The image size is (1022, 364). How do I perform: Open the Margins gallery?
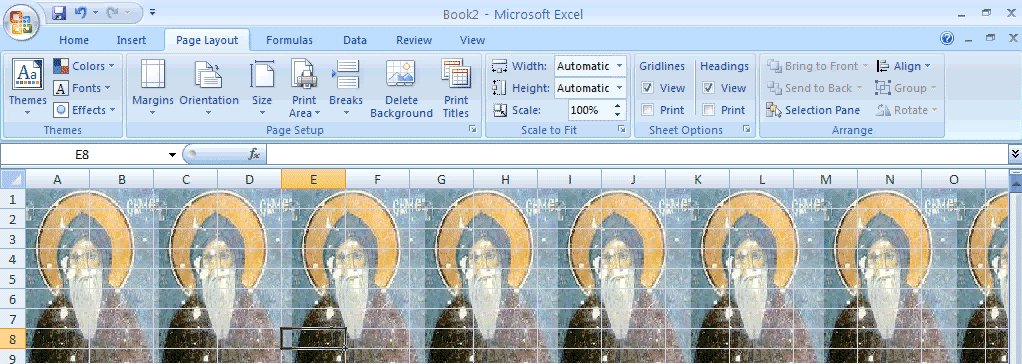pyautogui.click(x=153, y=88)
